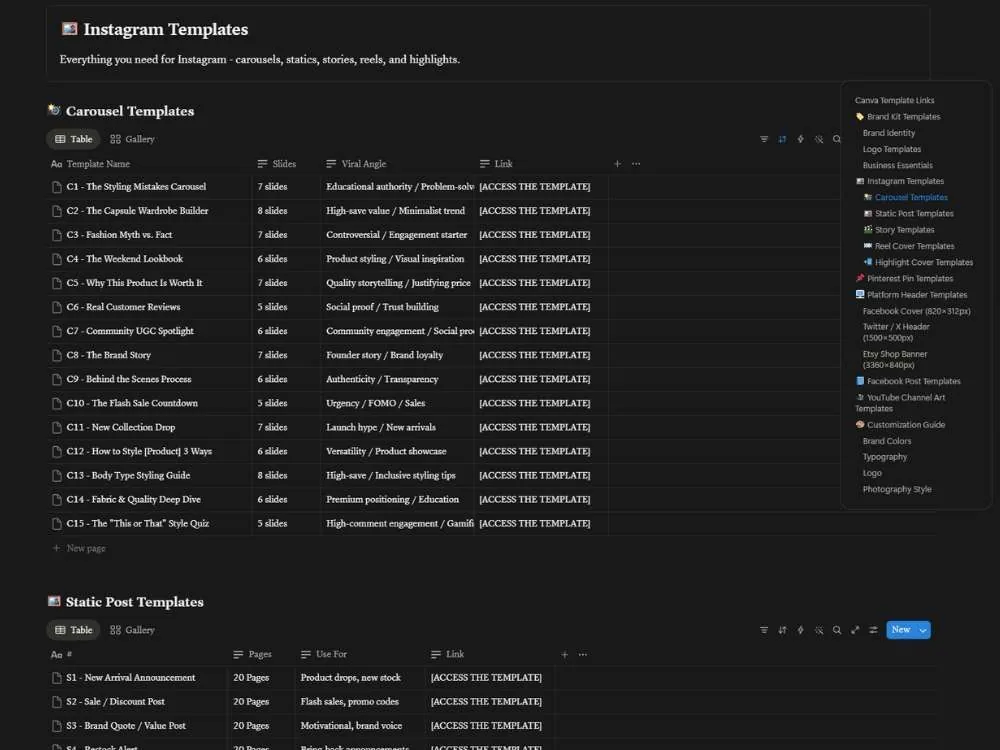
Task: Click the Static Post Templates section heading icon
Action: [x=54, y=601]
